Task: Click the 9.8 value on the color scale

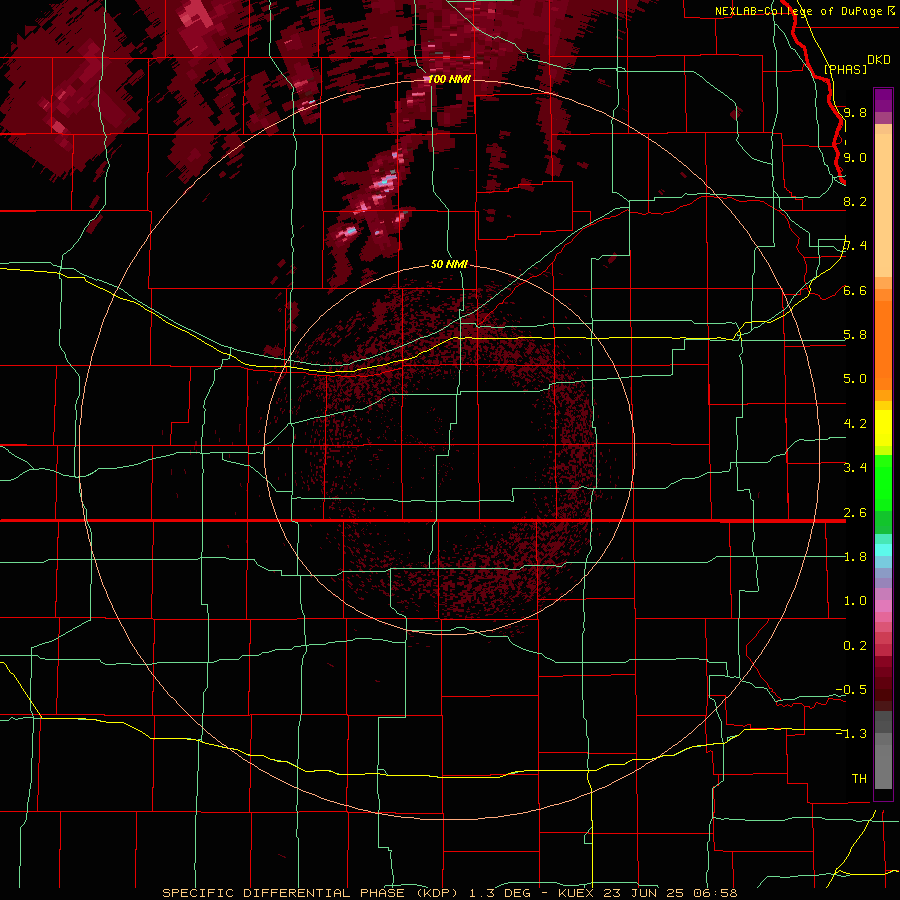Action: (x=855, y=112)
